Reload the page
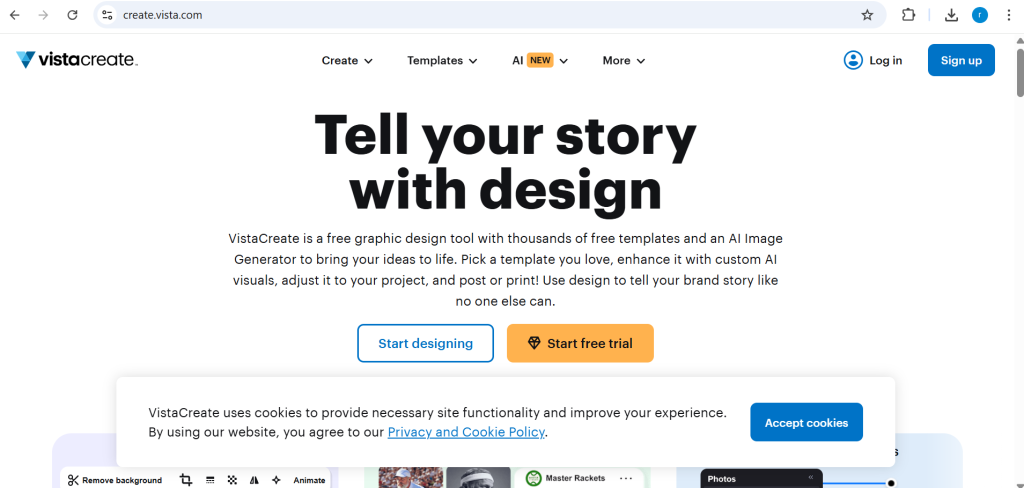The image size is (1024, 488). 72,15
